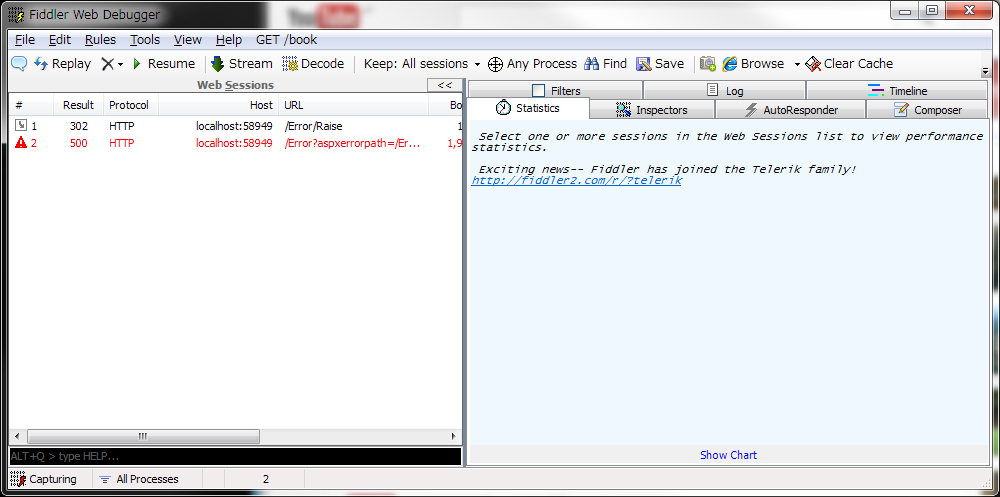1000x497 pixels.
Task: Open the Edit menu
Action: click(60, 40)
